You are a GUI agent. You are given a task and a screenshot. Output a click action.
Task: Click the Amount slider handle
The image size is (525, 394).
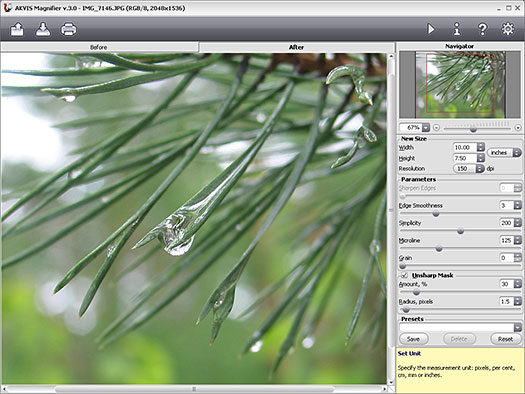point(416,292)
